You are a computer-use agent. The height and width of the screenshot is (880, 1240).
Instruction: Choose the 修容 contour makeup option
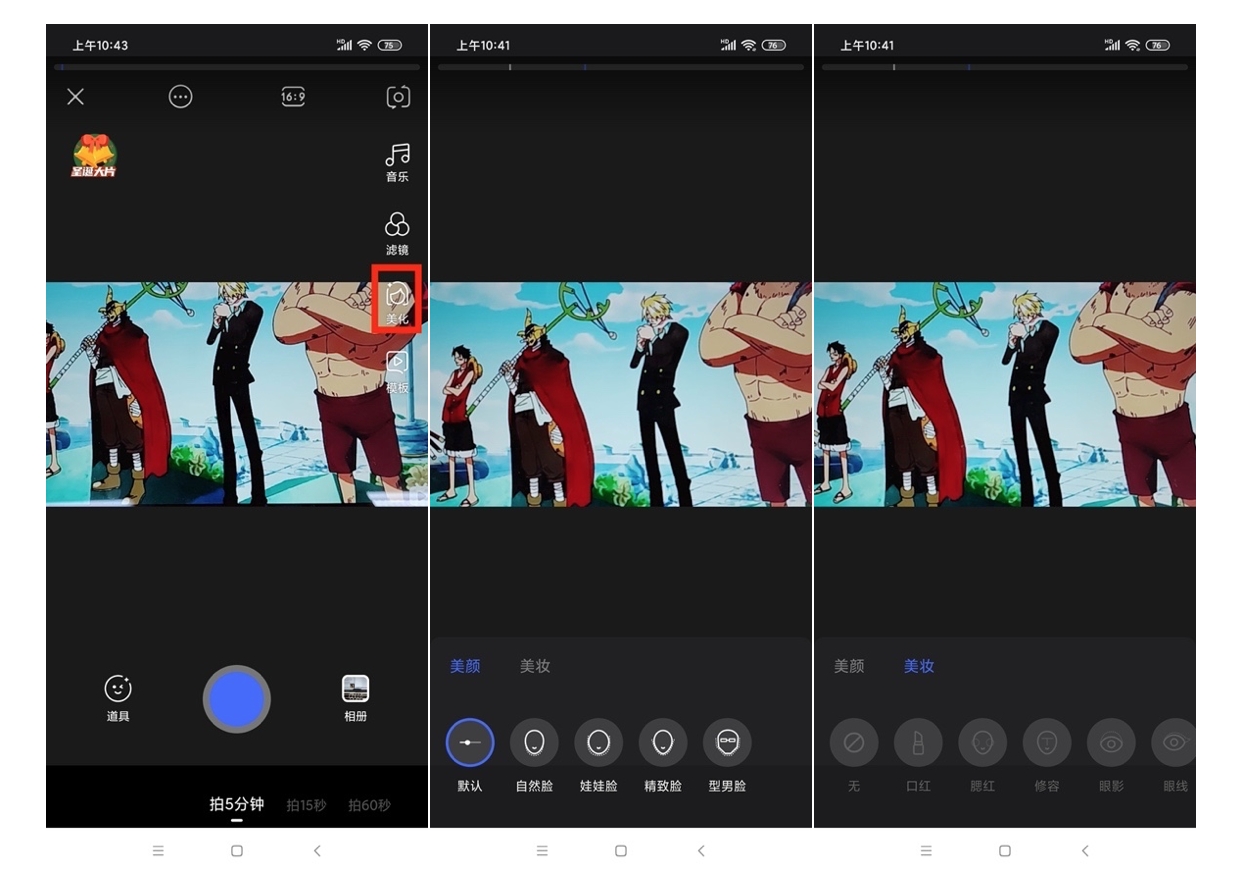tap(1047, 756)
